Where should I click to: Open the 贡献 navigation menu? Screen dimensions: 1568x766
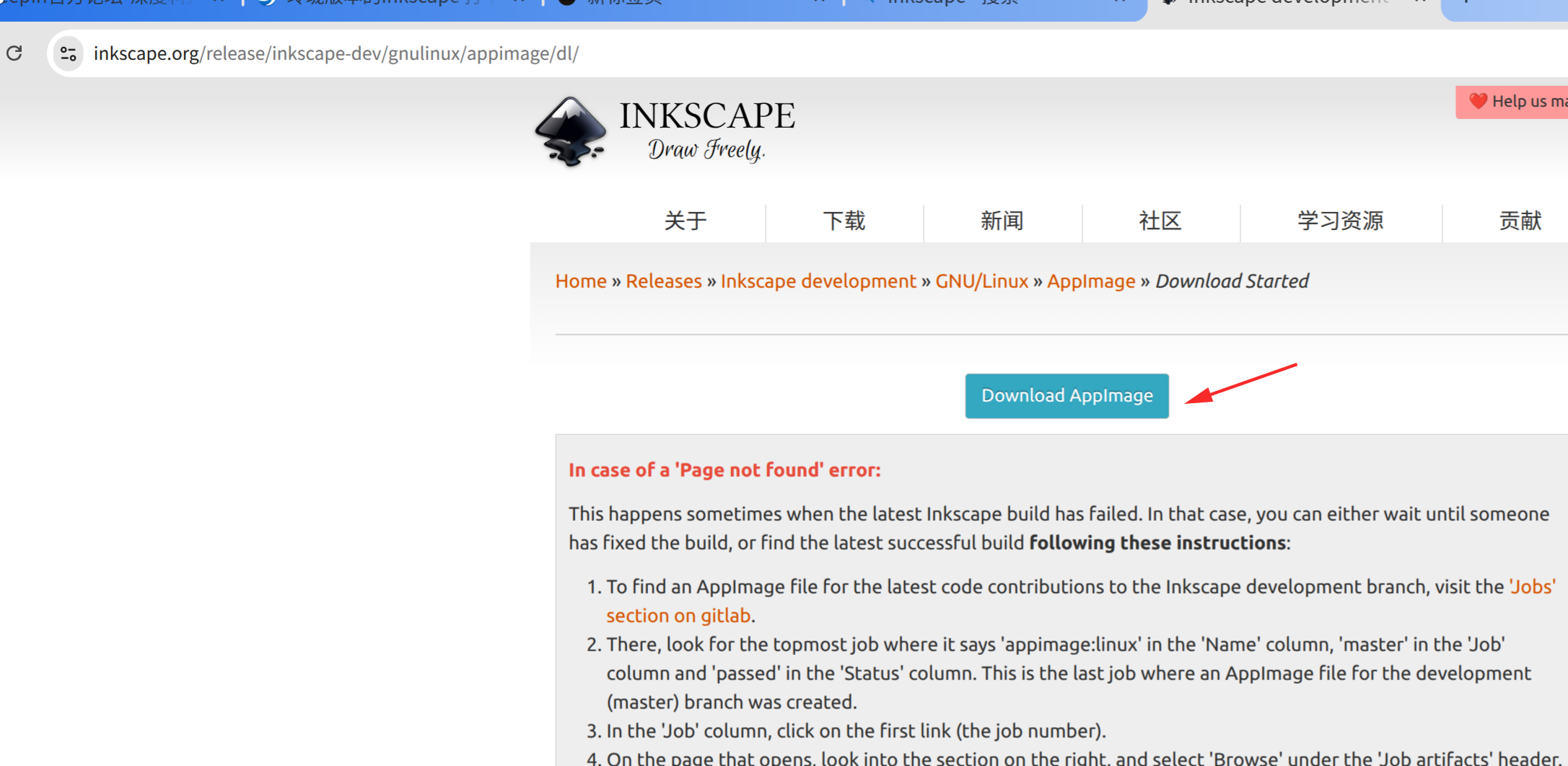tap(1520, 221)
